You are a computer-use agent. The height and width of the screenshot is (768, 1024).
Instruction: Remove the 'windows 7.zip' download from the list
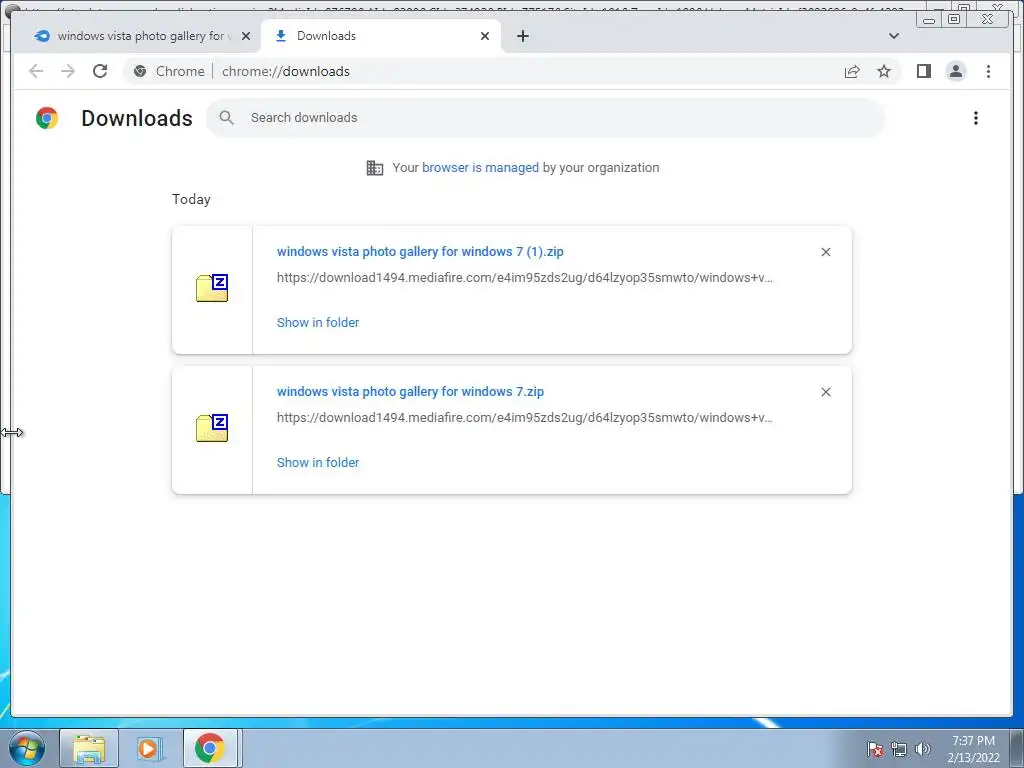825,392
